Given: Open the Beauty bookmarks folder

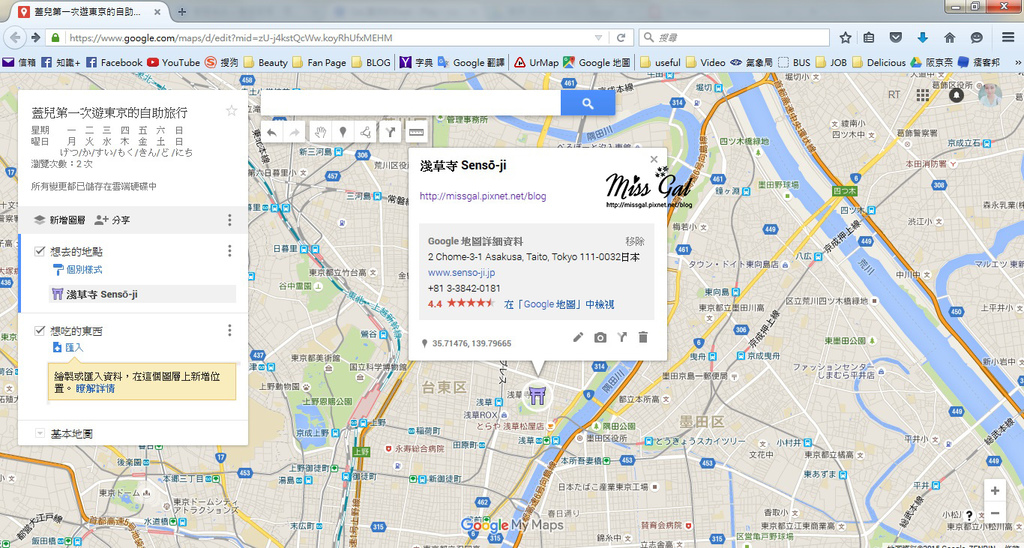Looking at the screenshot, I should point(265,63).
